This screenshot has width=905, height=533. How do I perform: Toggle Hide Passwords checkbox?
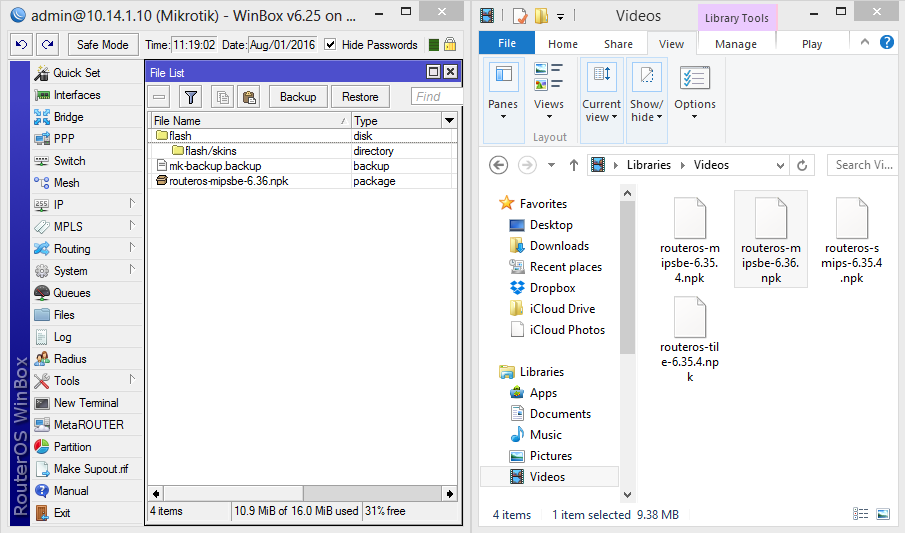tap(330, 44)
